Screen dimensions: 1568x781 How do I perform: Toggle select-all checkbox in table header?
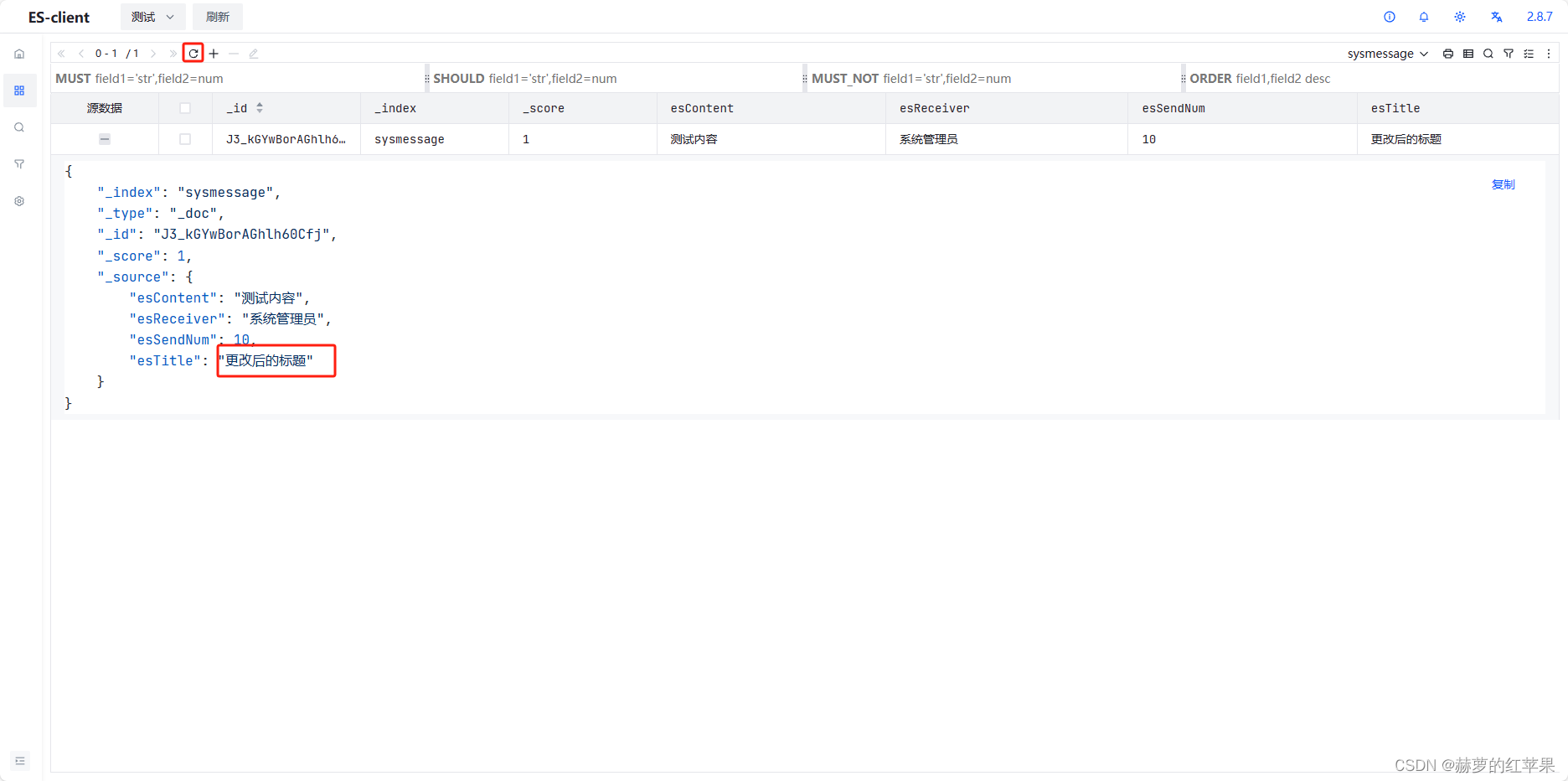coord(185,108)
